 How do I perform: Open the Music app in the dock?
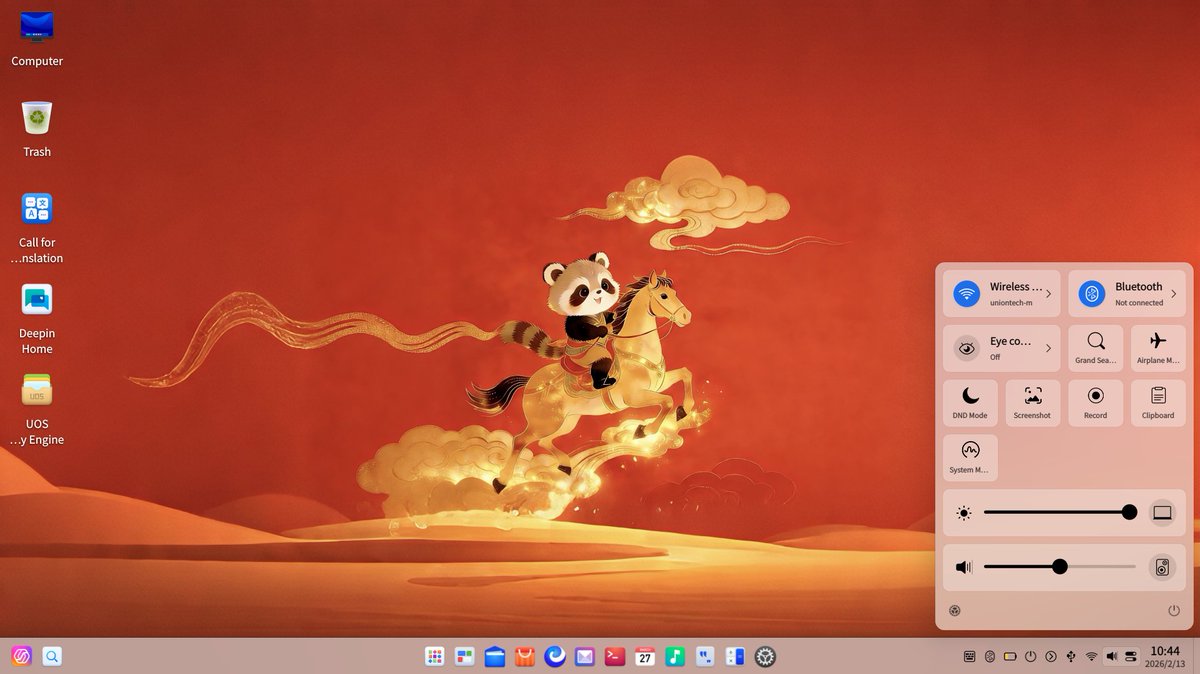(674, 656)
